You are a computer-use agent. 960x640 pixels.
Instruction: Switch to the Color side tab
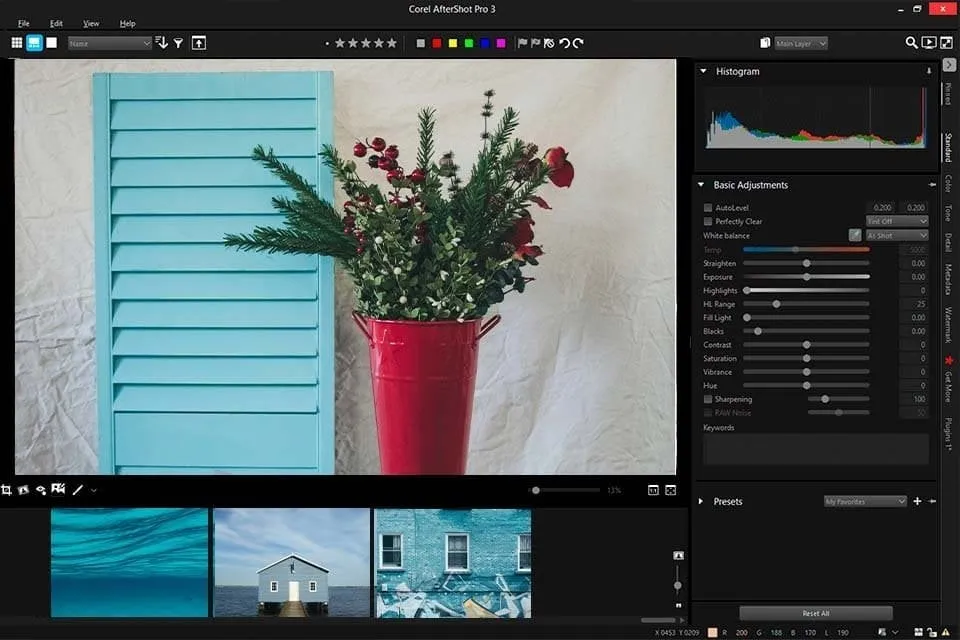(948, 184)
